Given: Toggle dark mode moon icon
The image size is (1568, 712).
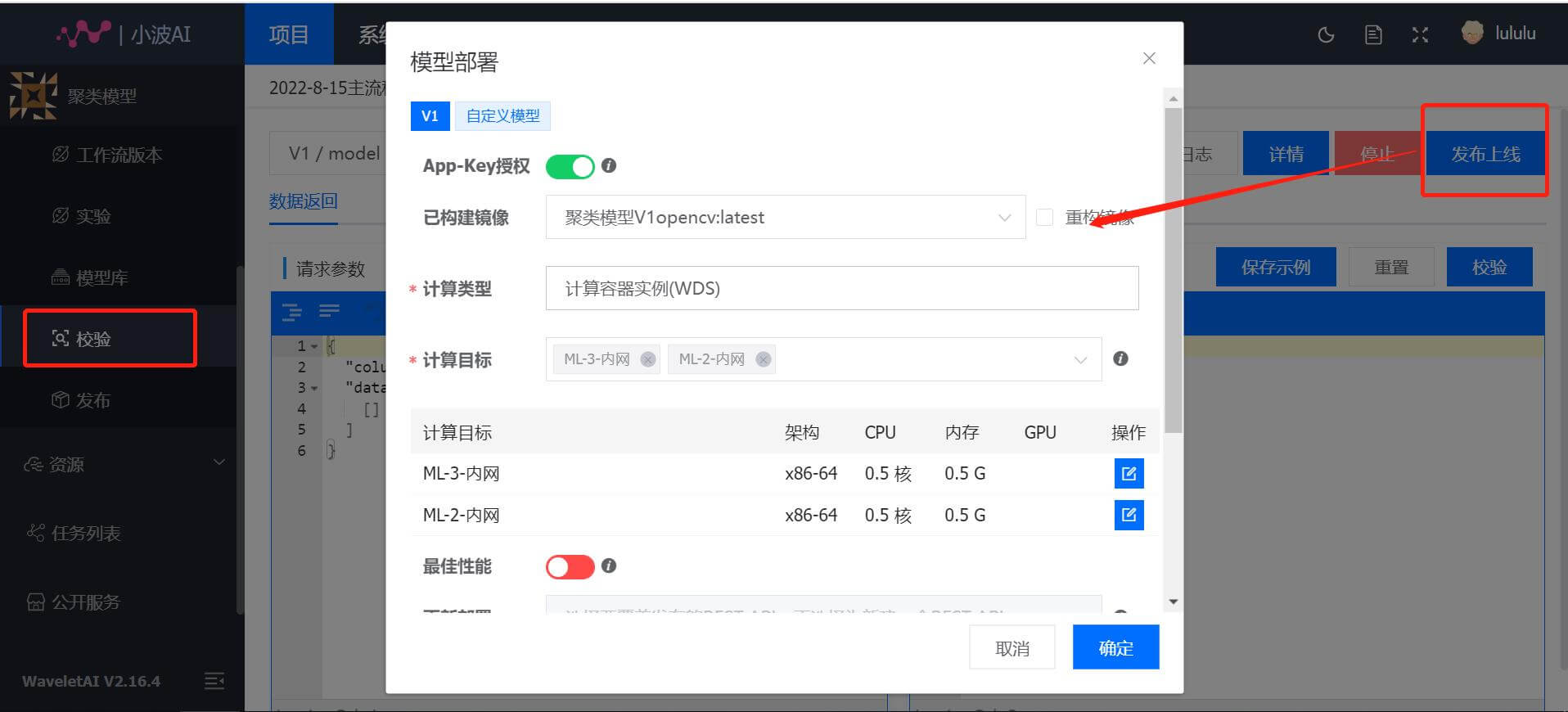Looking at the screenshot, I should pos(1326,34).
